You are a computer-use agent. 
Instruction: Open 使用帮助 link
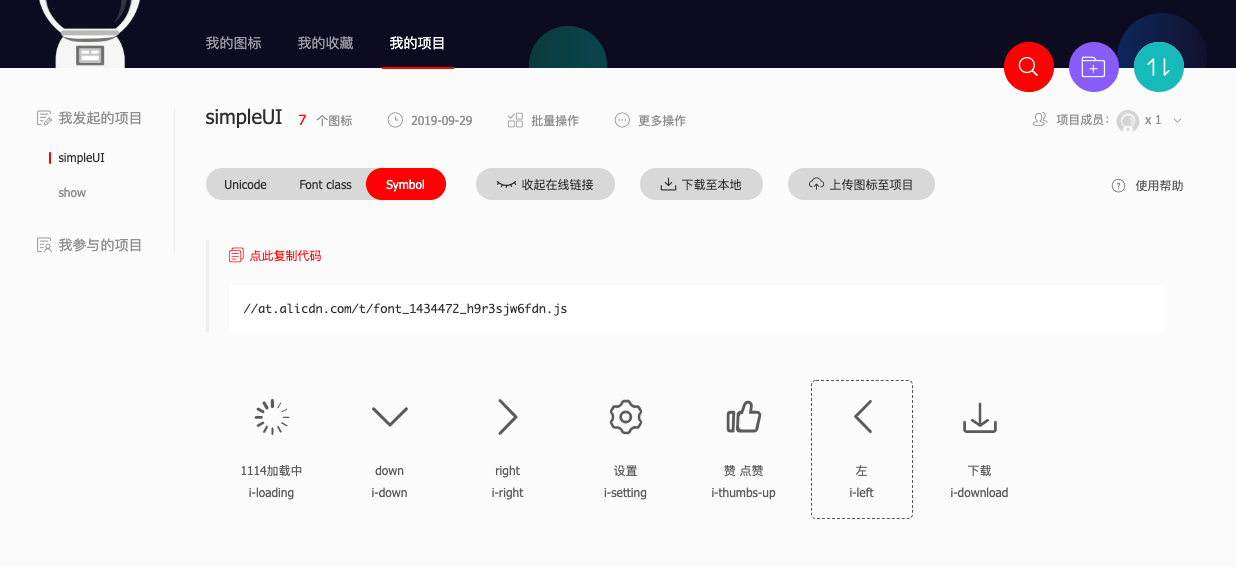[1159, 186]
